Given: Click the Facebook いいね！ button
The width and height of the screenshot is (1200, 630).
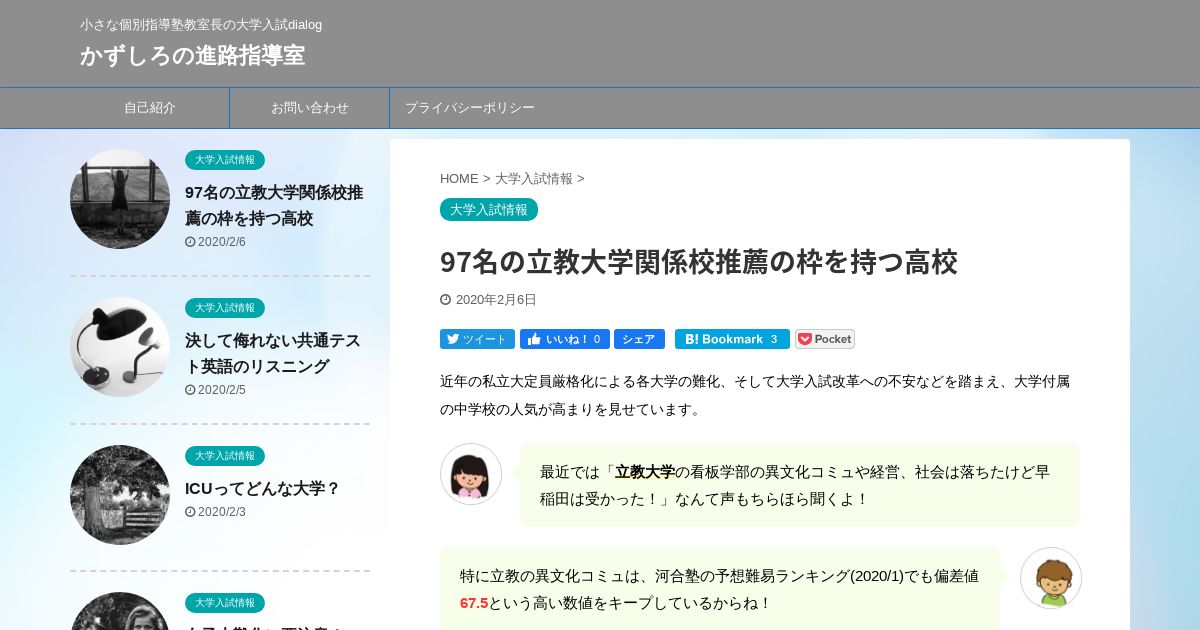Looking at the screenshot, I should point(565,339).
